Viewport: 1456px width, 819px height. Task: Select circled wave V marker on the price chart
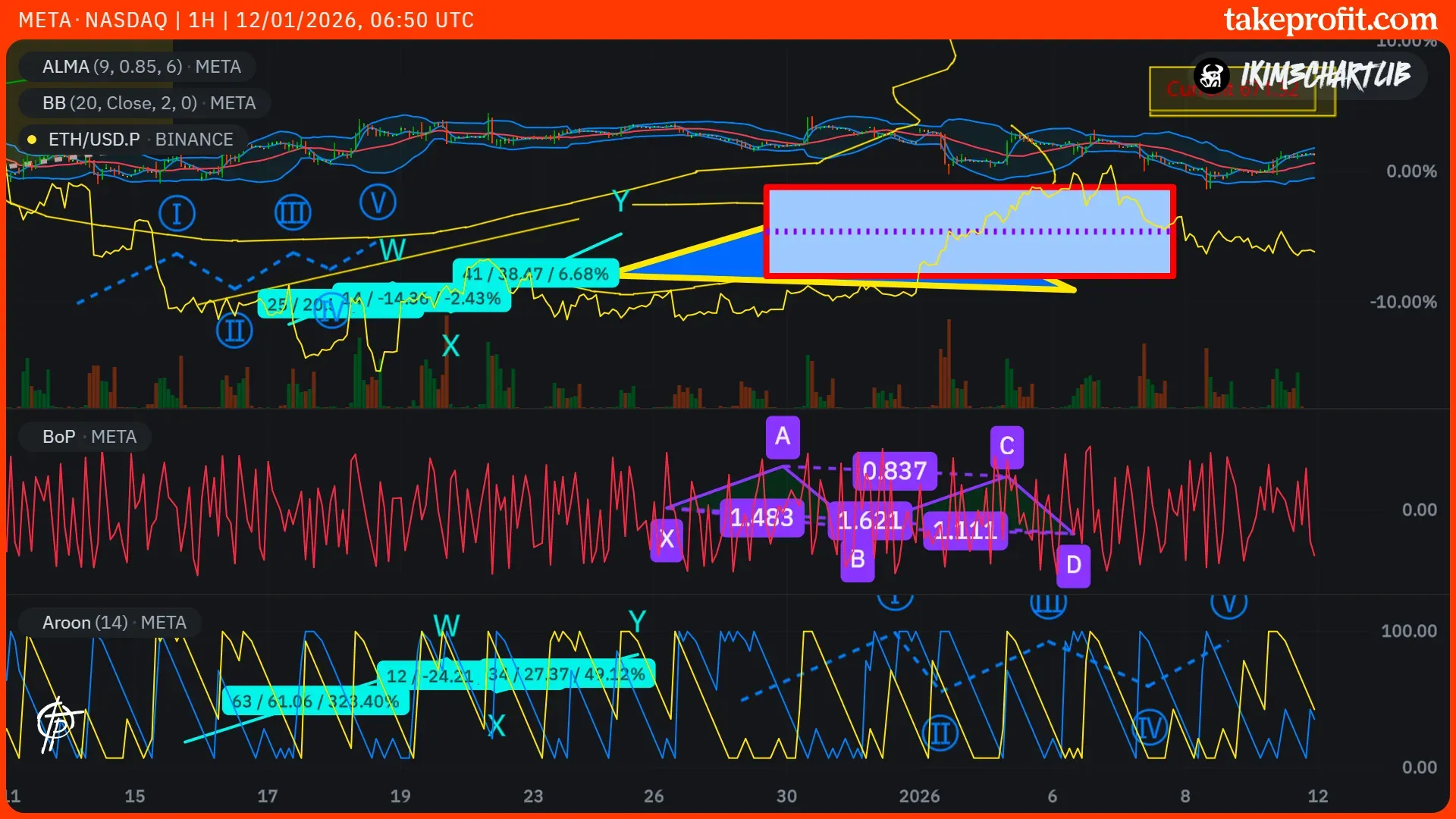click(378, 202)
